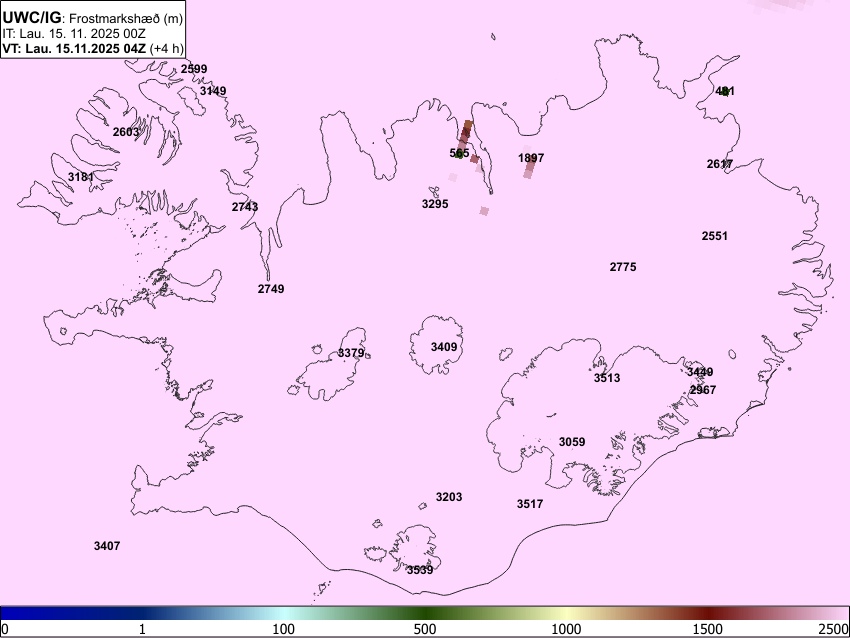Click the color scale label 500
850x638 pixels.
[424, 629]
